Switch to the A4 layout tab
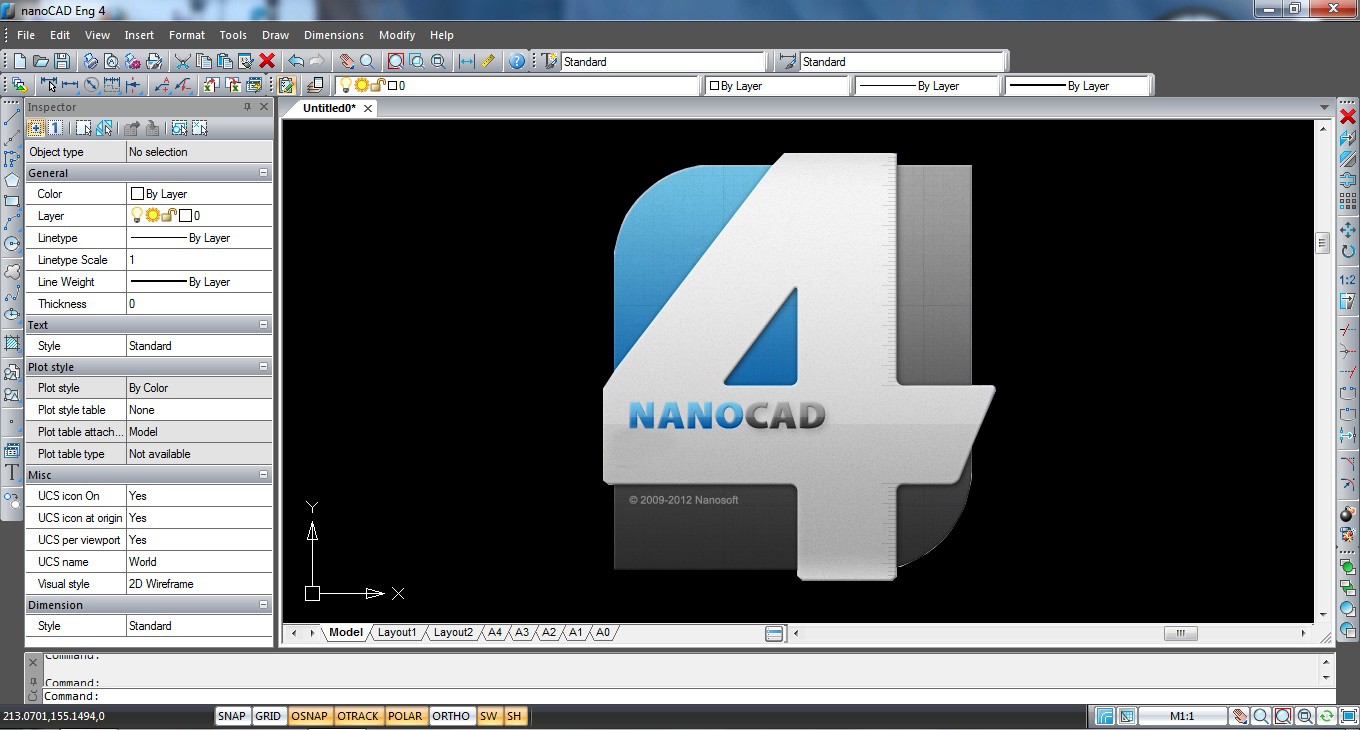This screenshot has width=1360, height=730. click(x=495, y=632)
